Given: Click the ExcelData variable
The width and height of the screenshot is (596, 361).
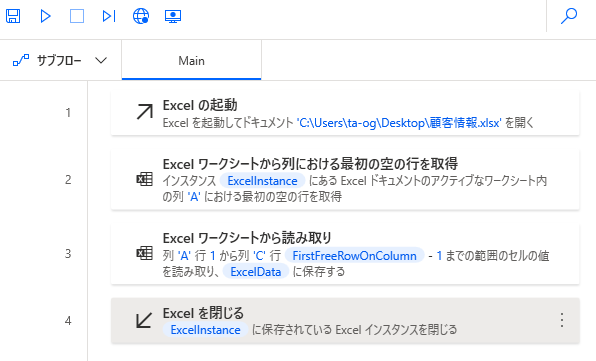Looking at the screenshot, I should [x=256, y=272].
